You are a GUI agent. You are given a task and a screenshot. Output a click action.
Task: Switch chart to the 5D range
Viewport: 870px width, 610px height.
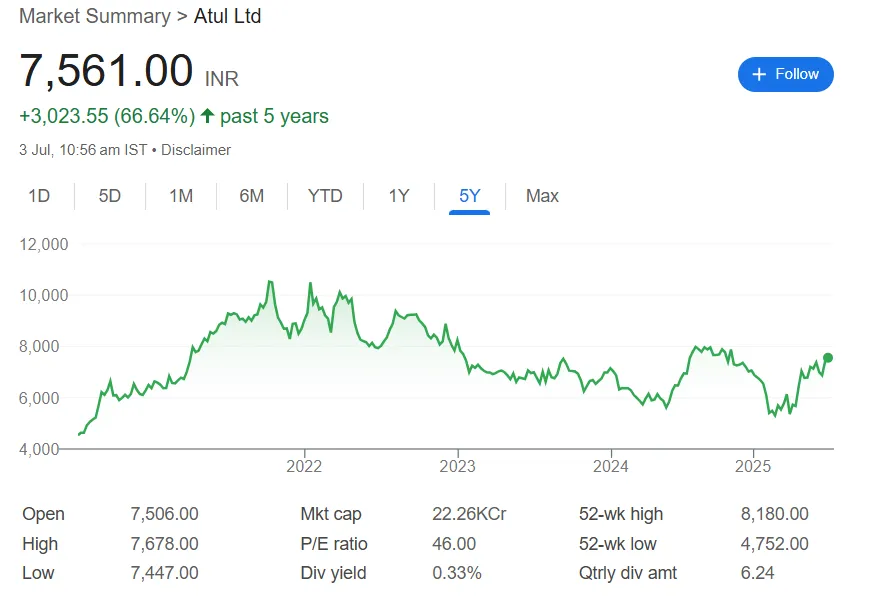(109, 196)
